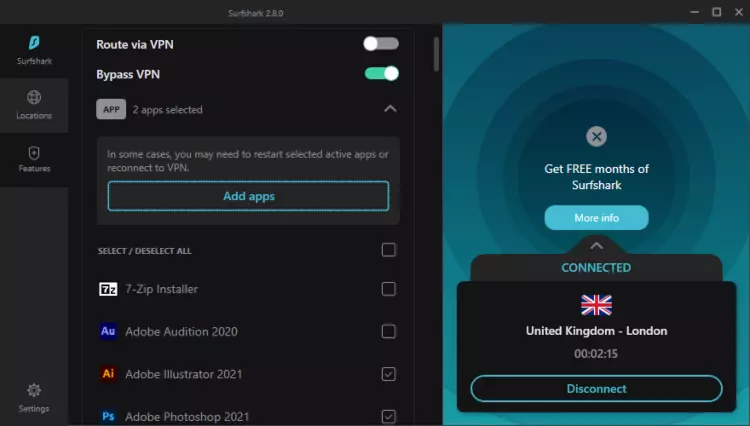The image size is (750, 426).
Task: Click the 7-Zip Installer app icon
Action: pyautogui.click(x=108, y=289)
